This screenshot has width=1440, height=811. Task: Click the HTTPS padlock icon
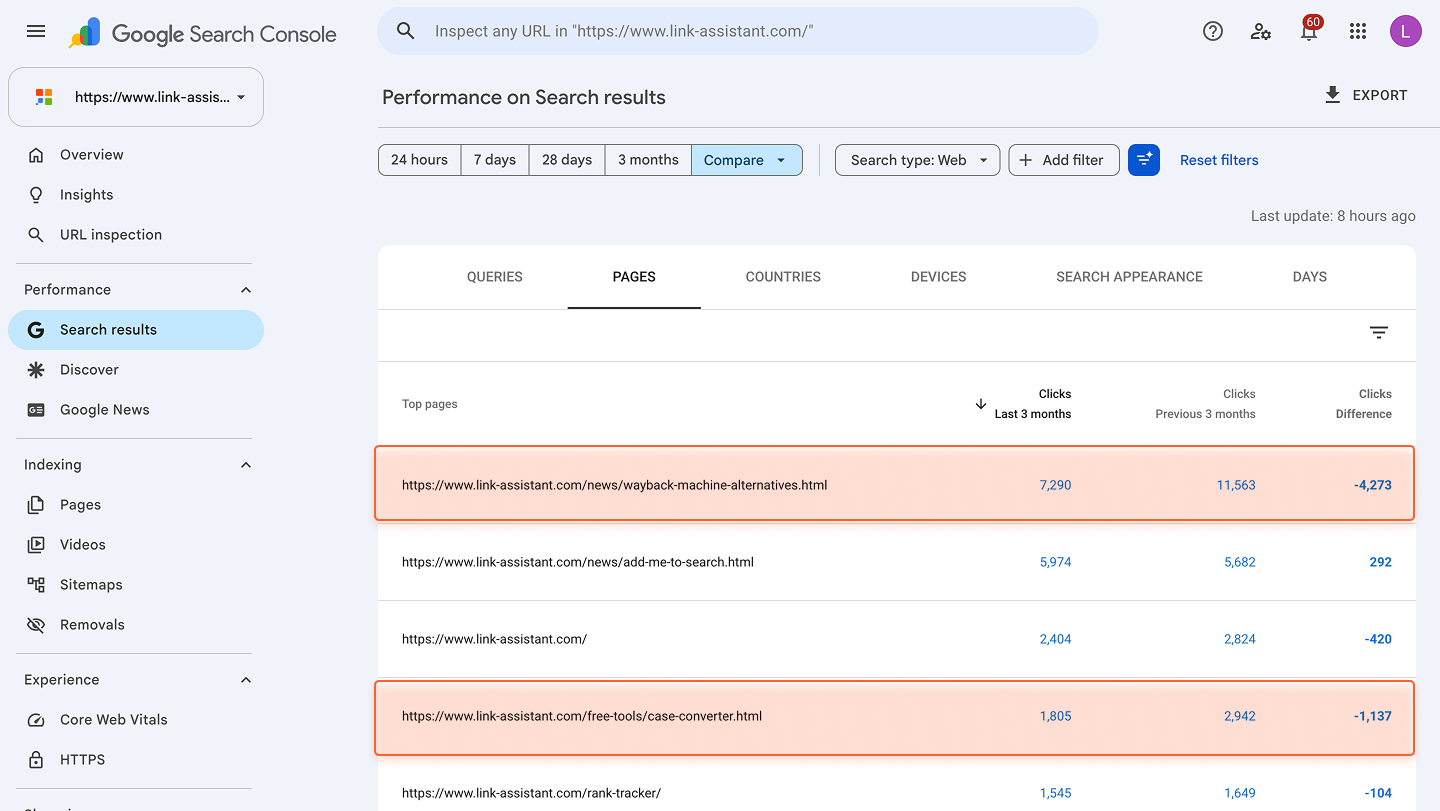pyautogui.click(x=36, y=760)
